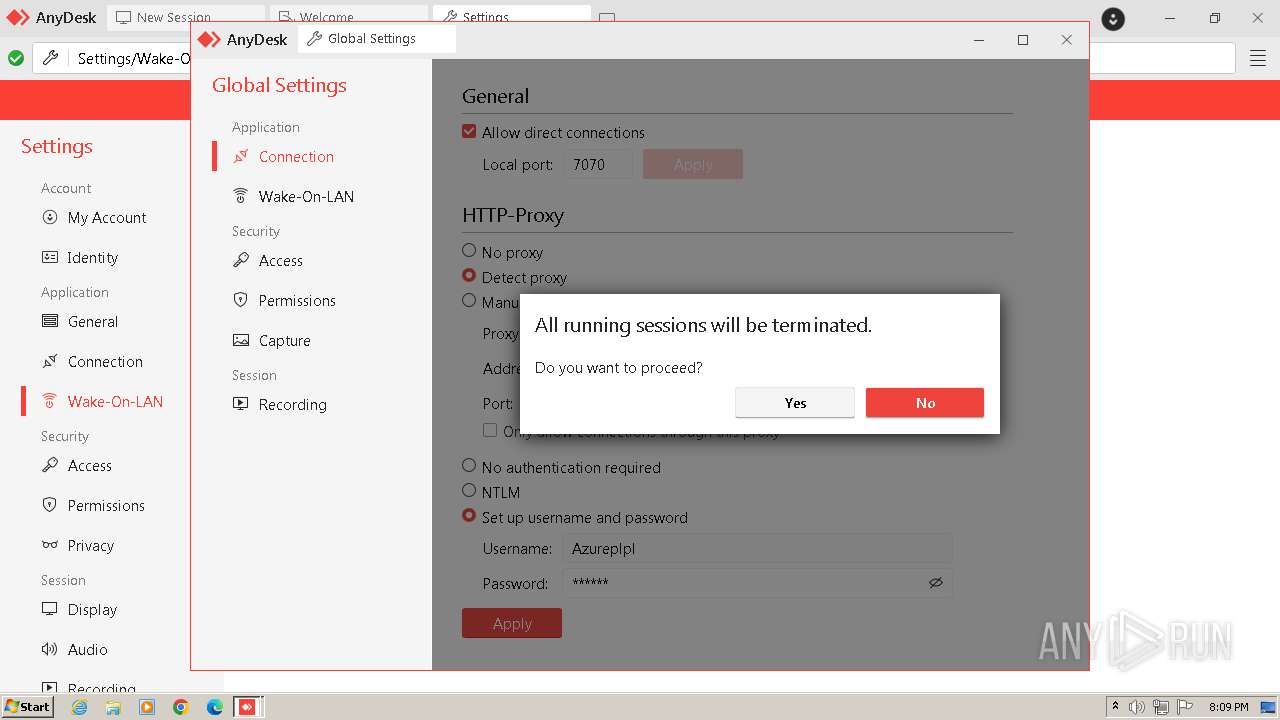
Task: Click the red Apply button below password
Action: 512,623
